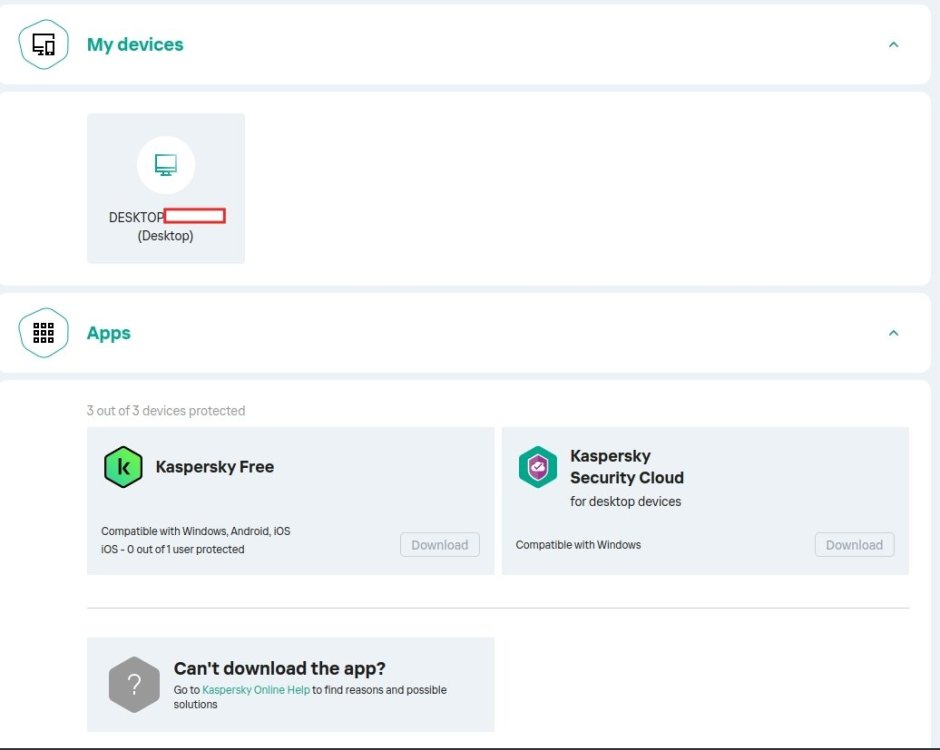The image size is (940, 750).
Task: Collapse the Apps section chevron
Action: point(893,333)
